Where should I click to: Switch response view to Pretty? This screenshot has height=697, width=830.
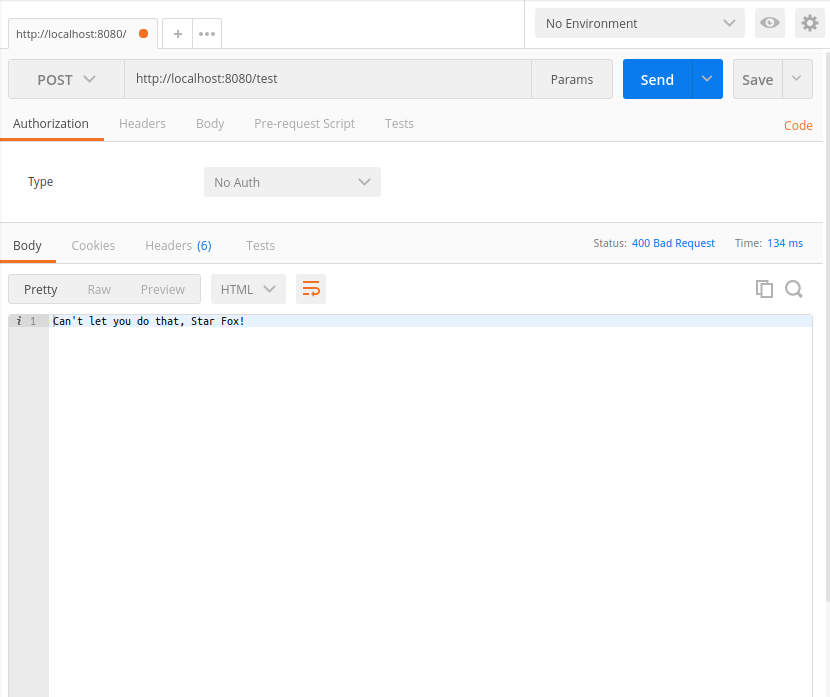(x=41, y=289)
